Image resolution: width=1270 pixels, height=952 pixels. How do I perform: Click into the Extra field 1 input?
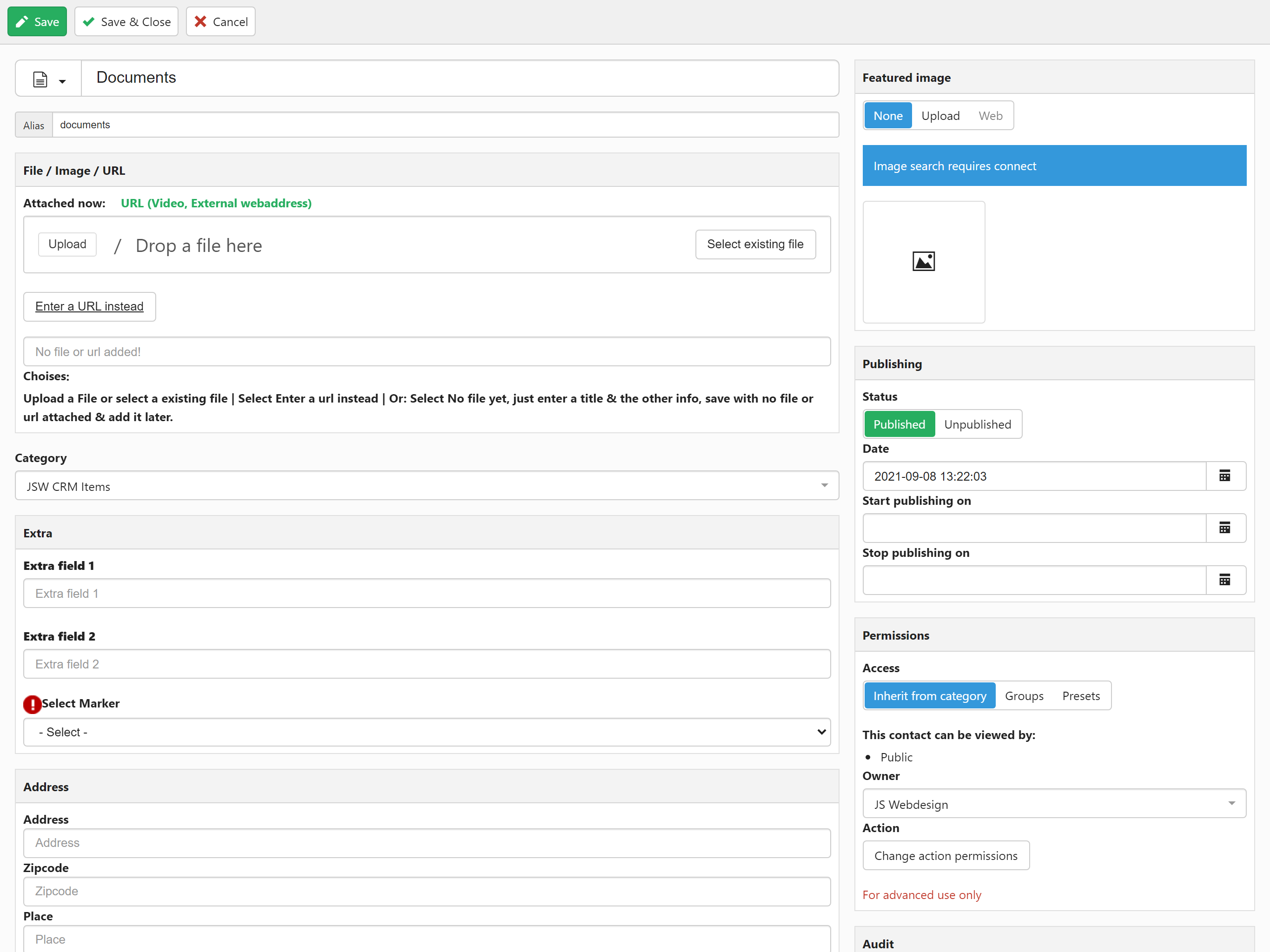click(427, 594)
